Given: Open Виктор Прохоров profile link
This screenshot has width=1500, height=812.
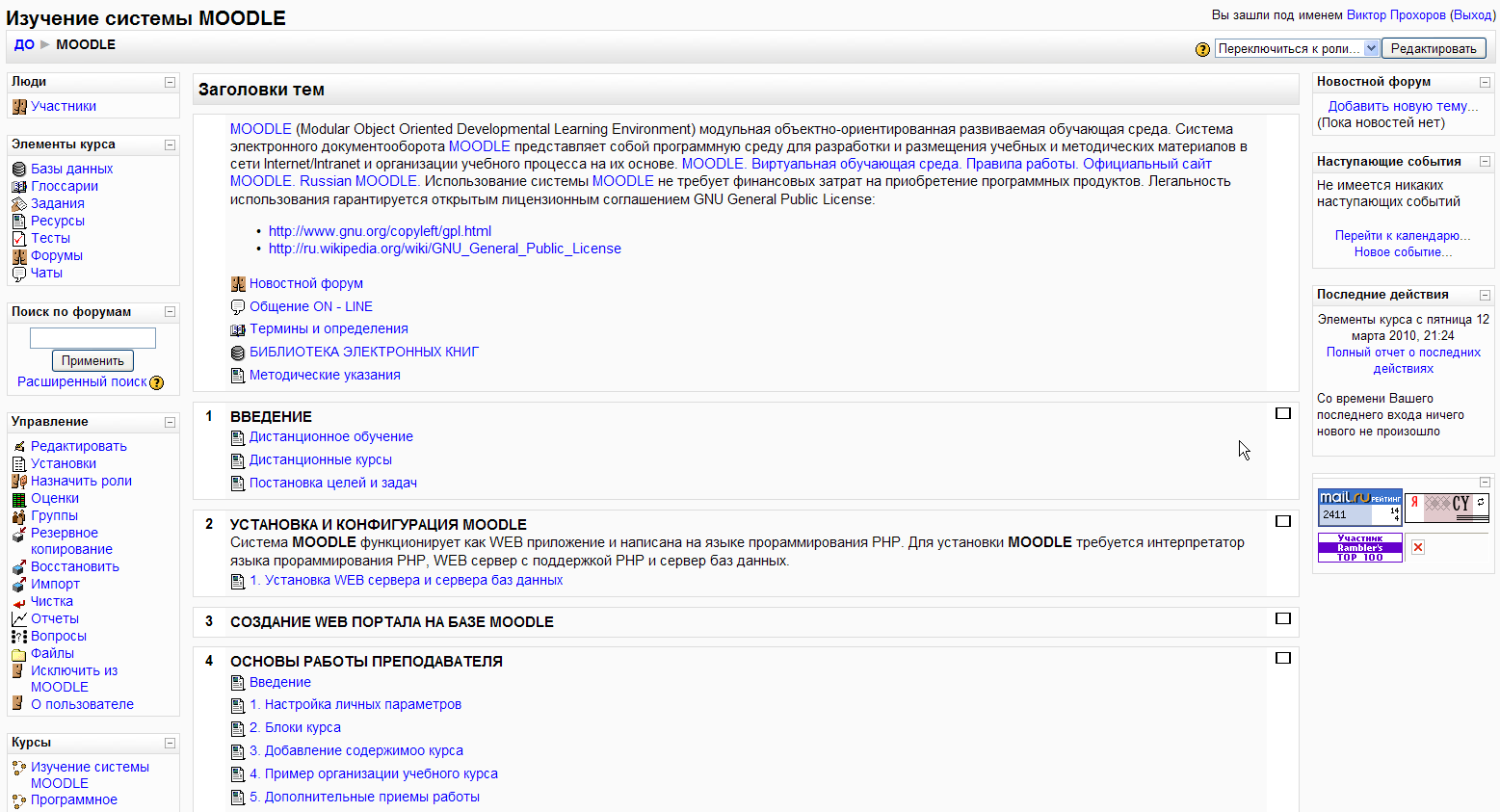Looking at the screenshot, I should click(x=1396, y=15).
